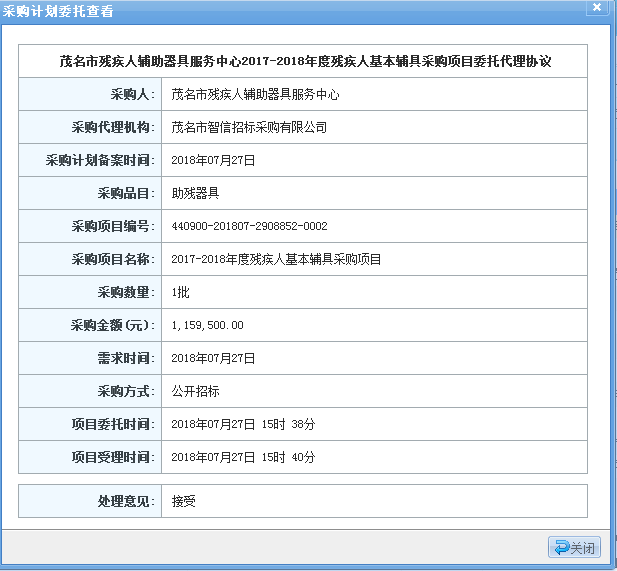Click the 关闭 button
617x571 pixels.
click(x=574, y=547)
